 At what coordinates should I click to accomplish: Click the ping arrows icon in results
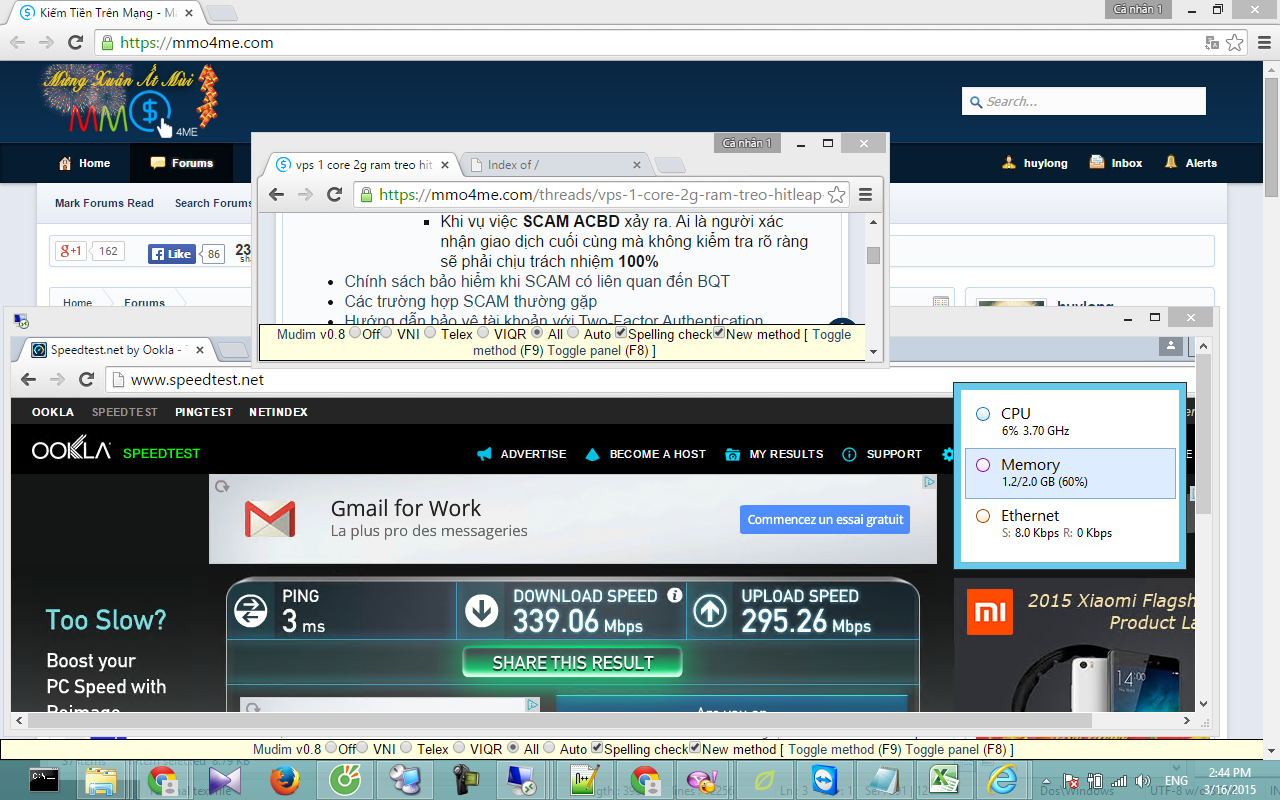pos(250,610)
